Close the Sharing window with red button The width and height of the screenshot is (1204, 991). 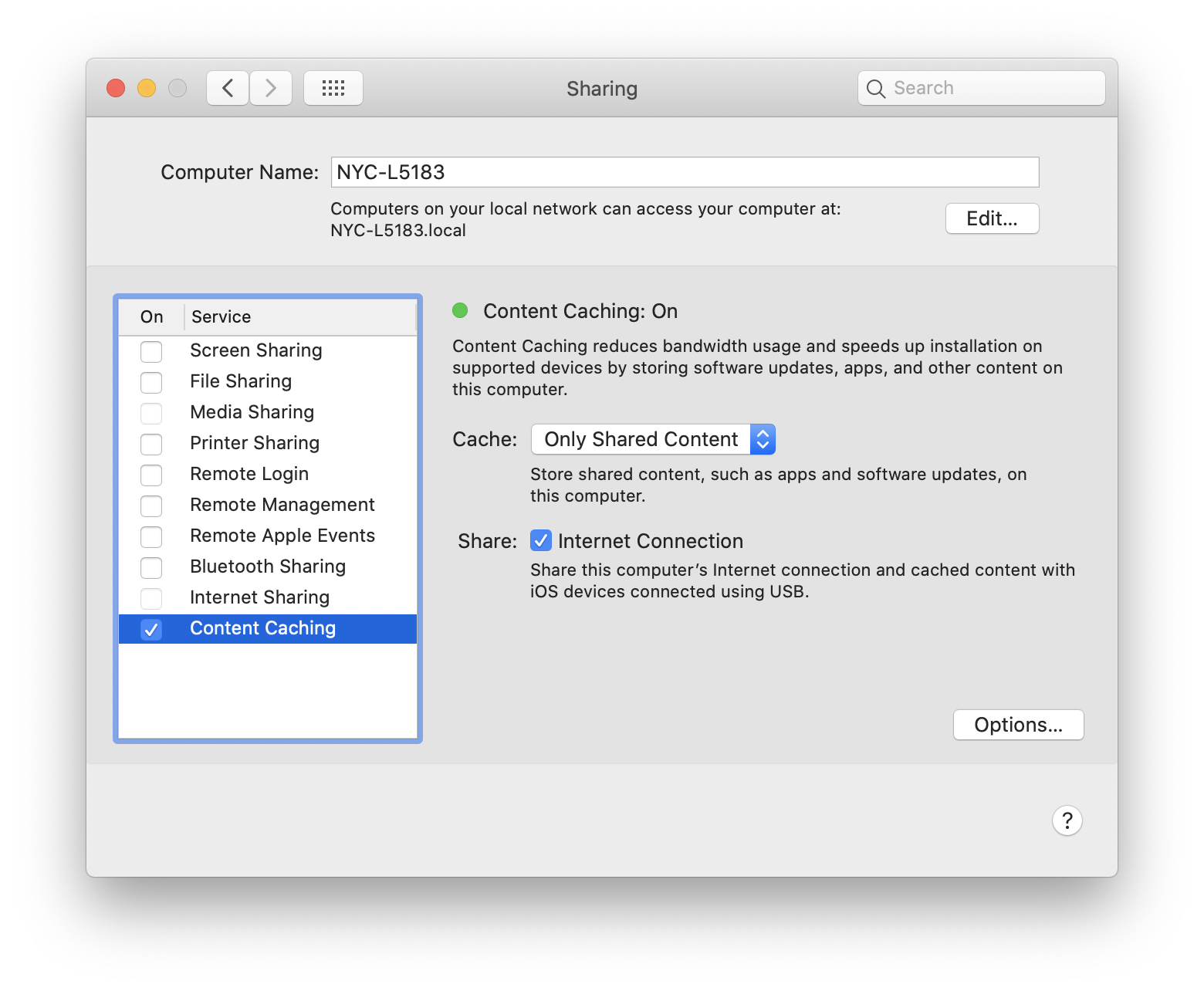tap(116, 88)
